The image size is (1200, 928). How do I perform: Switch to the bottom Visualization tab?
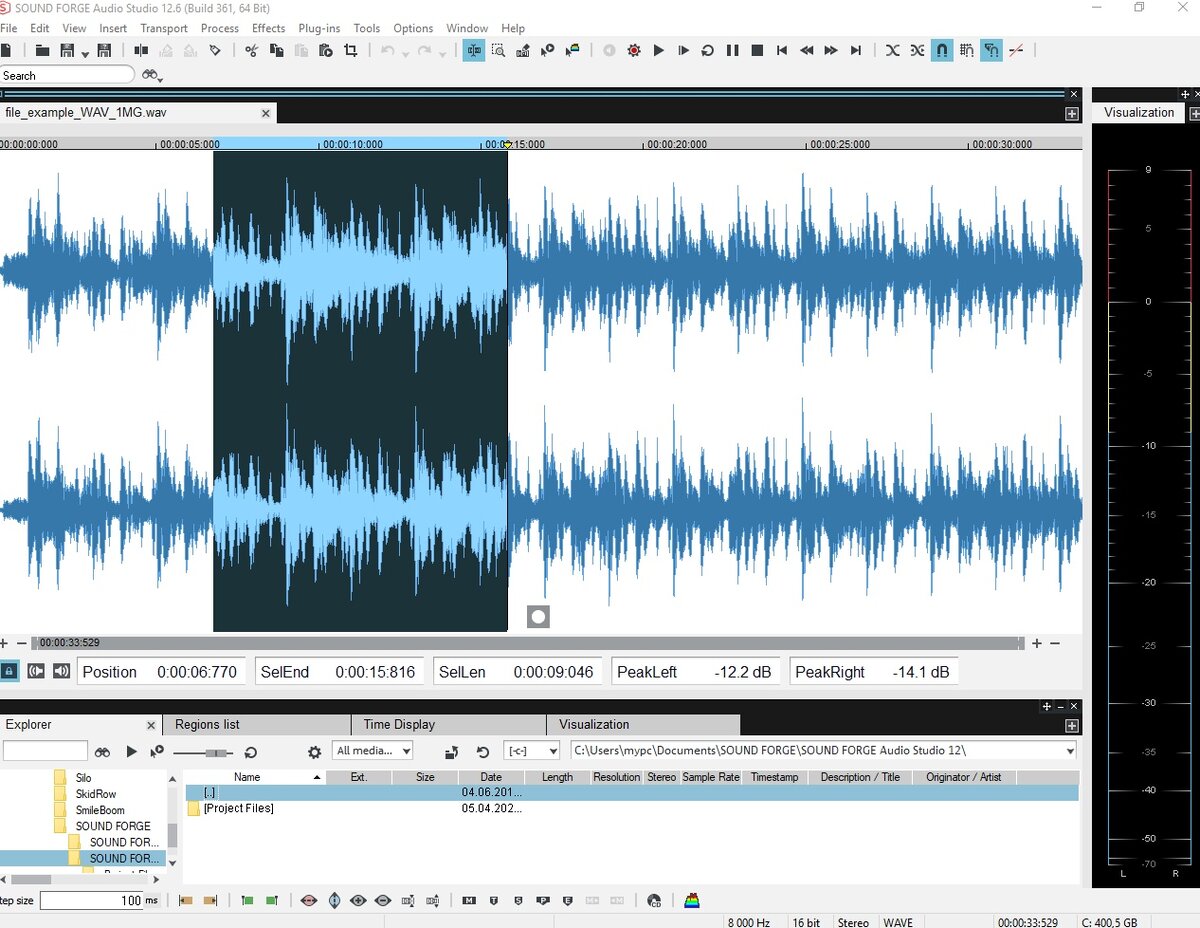(x=643, y=724)
